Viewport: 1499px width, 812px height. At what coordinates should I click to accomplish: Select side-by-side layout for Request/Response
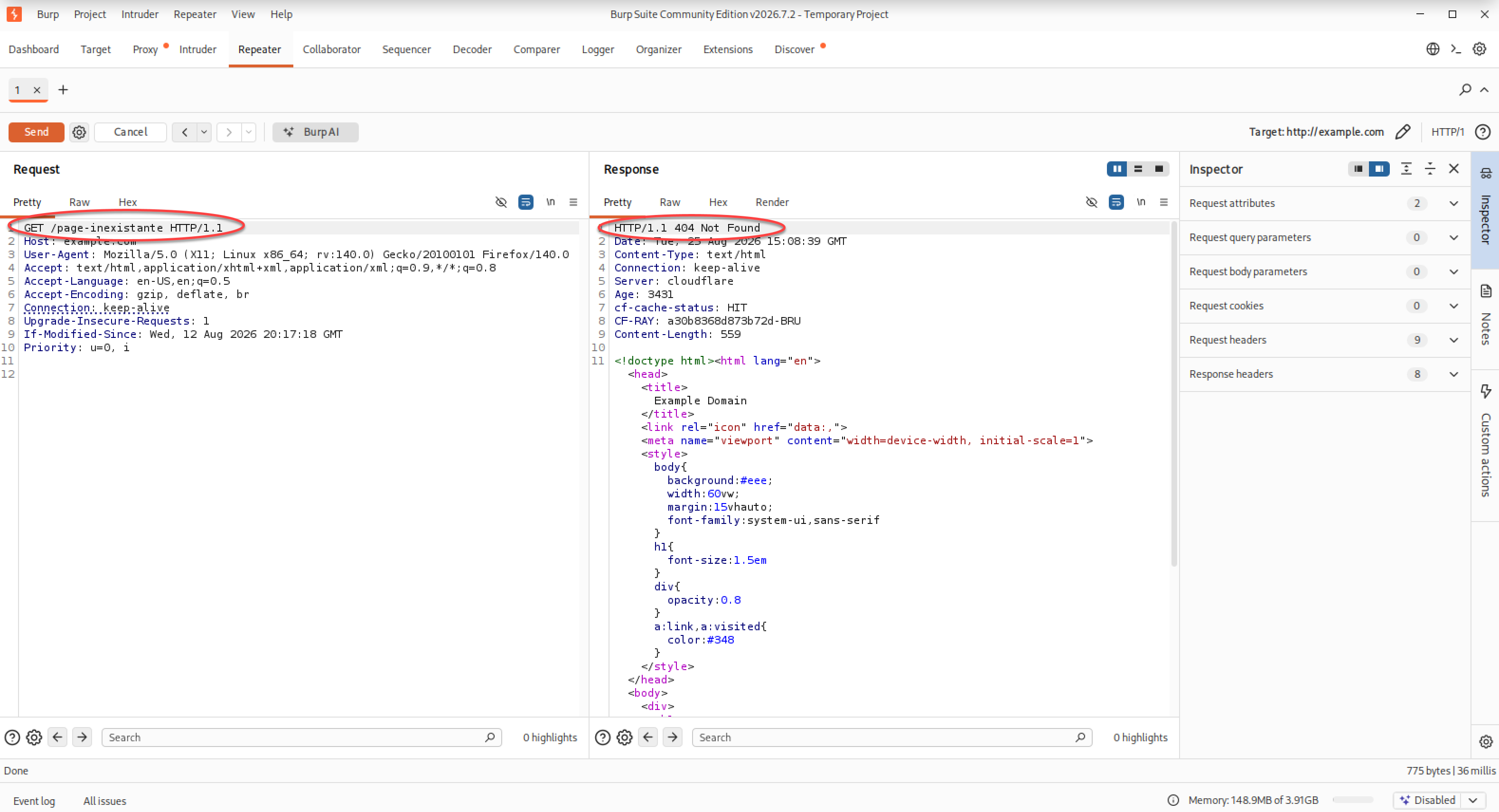point(1117,168)
